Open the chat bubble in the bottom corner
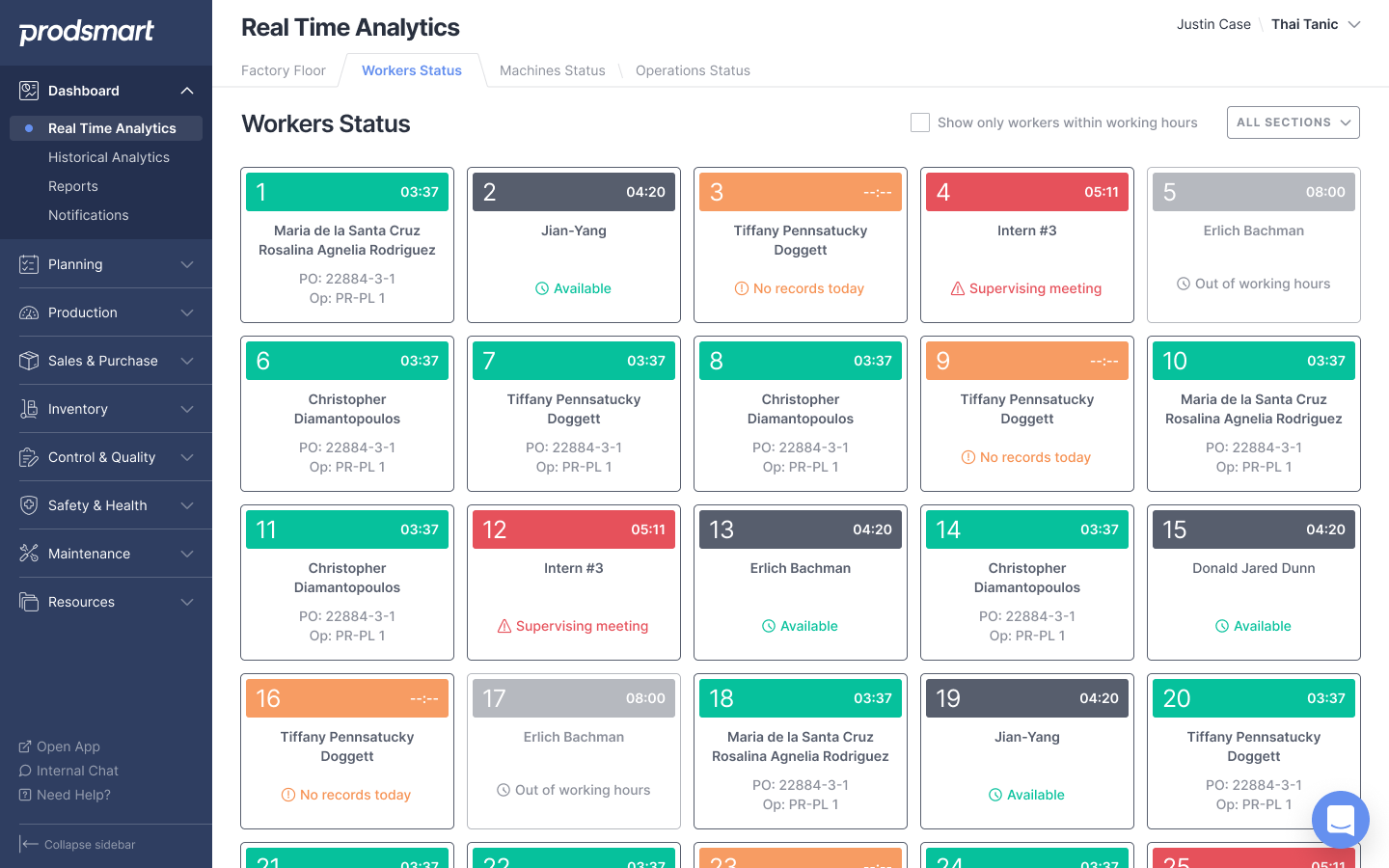The image size is (1389, 868). tap(1340, 820)
